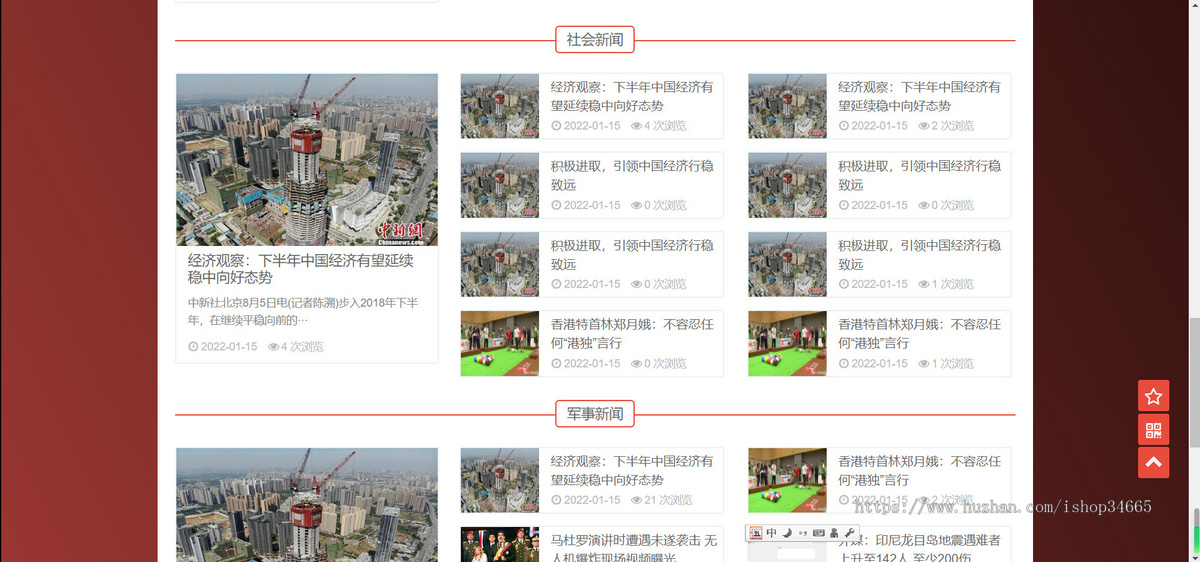Toggle the 中 Chinese/English mode on IME toolbar
Screen dimensions: 1200x562
pos(772,533)
